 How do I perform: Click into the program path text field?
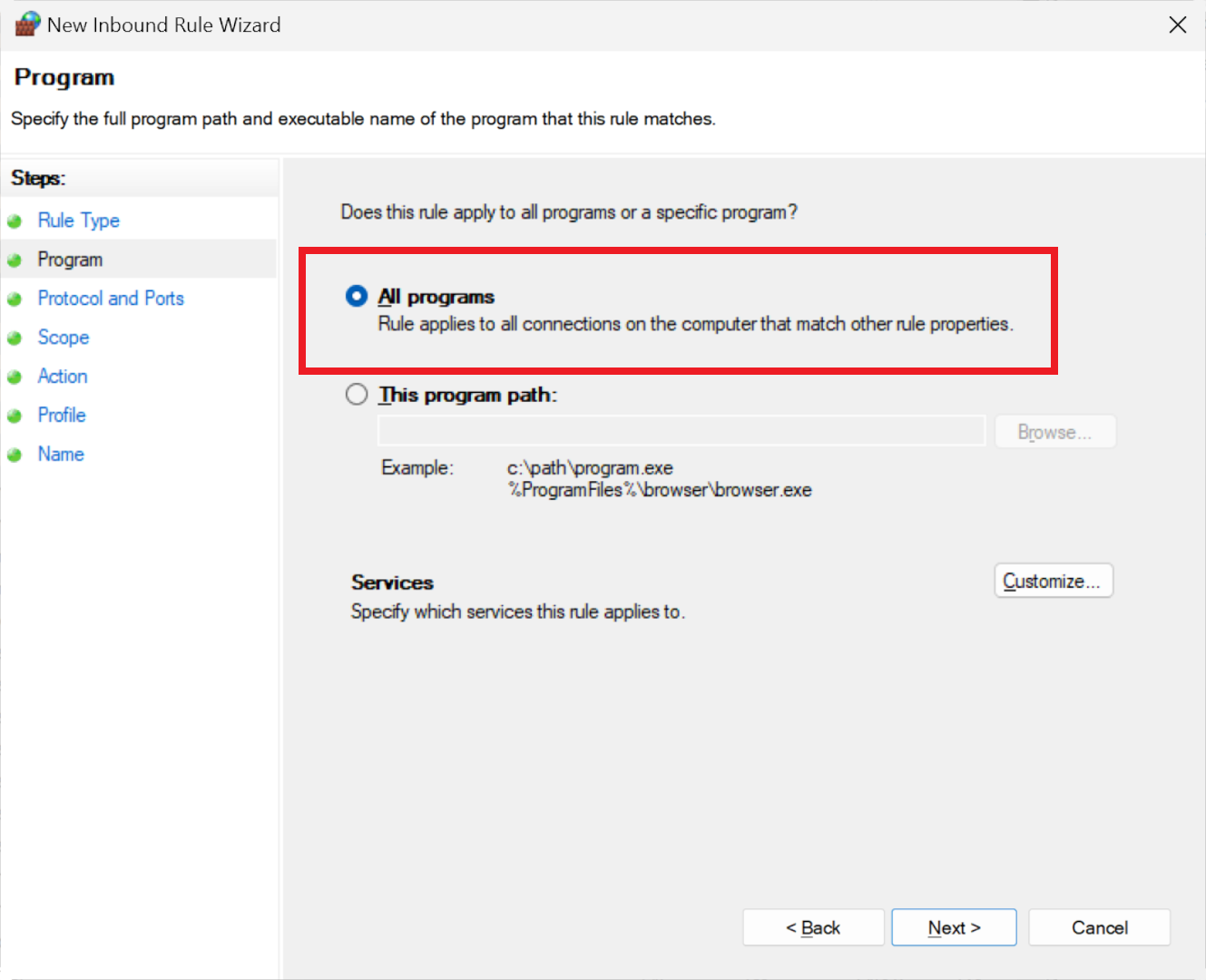(x=681, y=431)
